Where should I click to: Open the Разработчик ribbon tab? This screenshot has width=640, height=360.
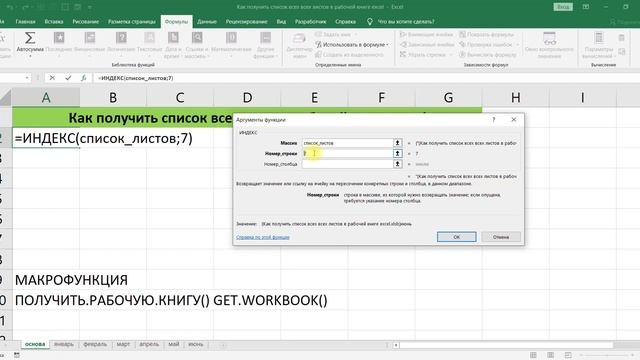click(x=310, y=22)
